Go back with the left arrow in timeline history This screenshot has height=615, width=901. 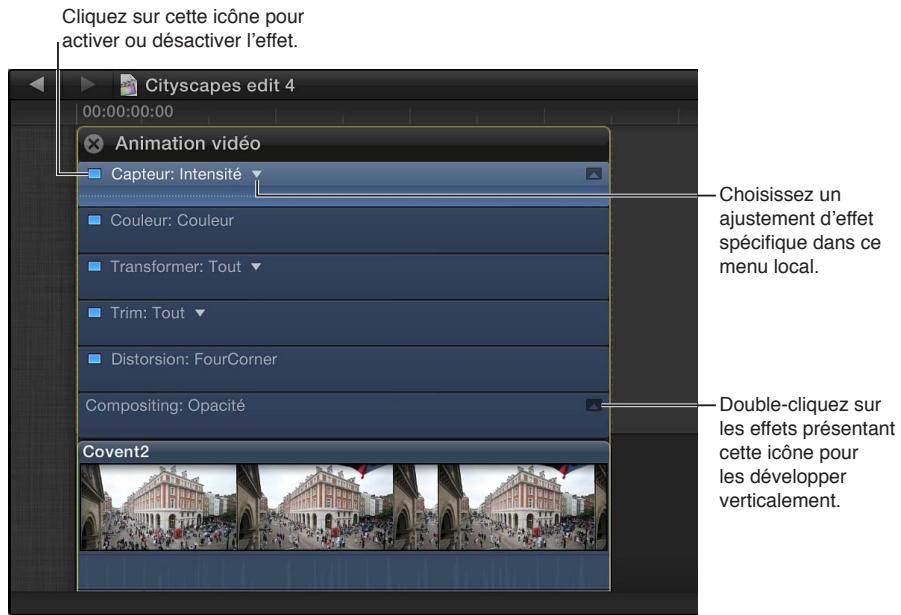(x=37, y=84)
